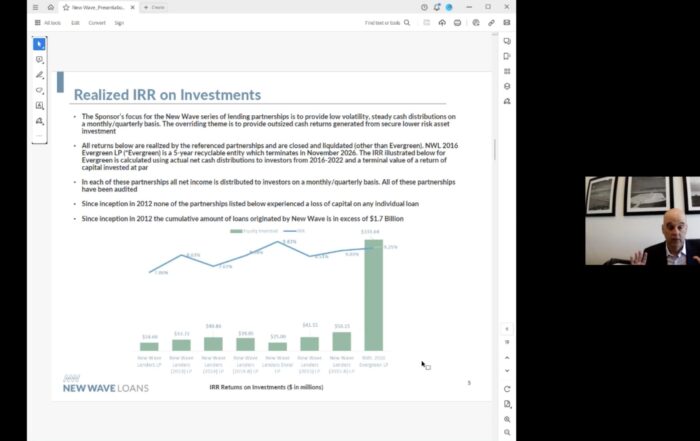Click the Sign menu item

pos(119,22)
